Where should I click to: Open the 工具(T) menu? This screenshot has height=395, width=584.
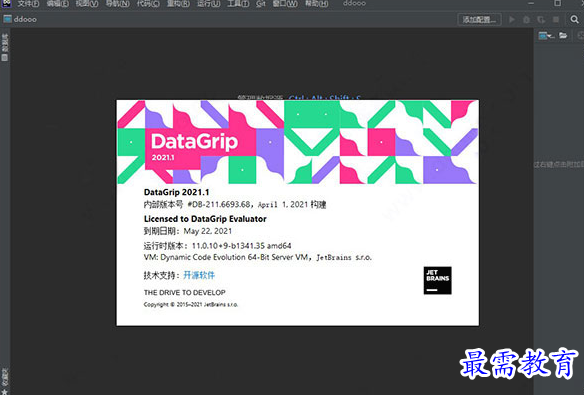(238, 4)
